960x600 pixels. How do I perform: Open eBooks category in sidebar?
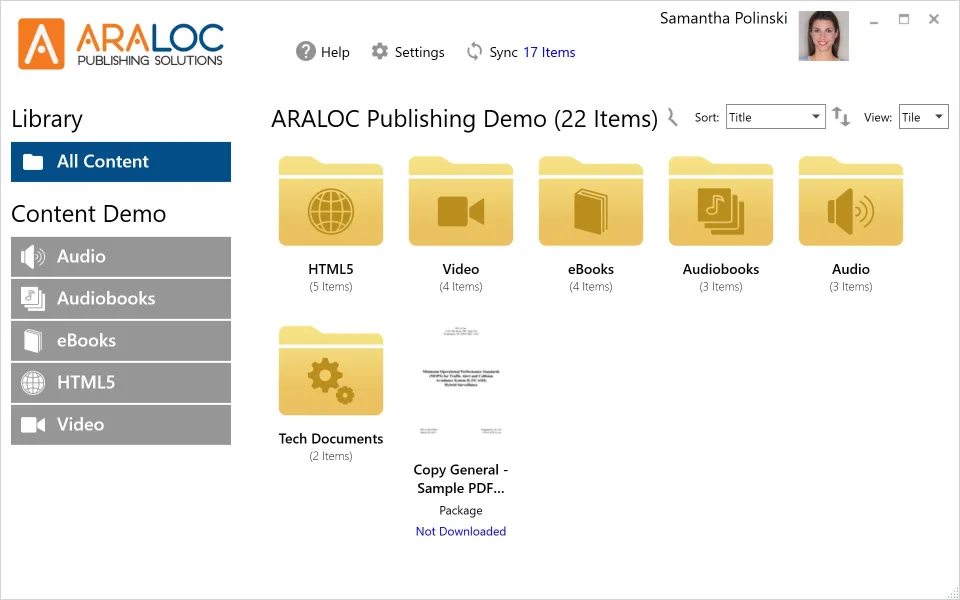(x=121, y=340)
